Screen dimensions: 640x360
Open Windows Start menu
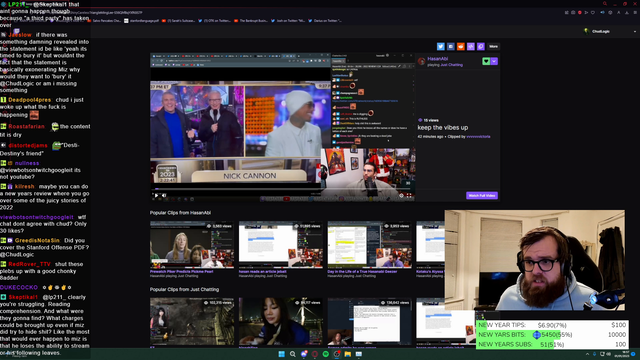281,354
